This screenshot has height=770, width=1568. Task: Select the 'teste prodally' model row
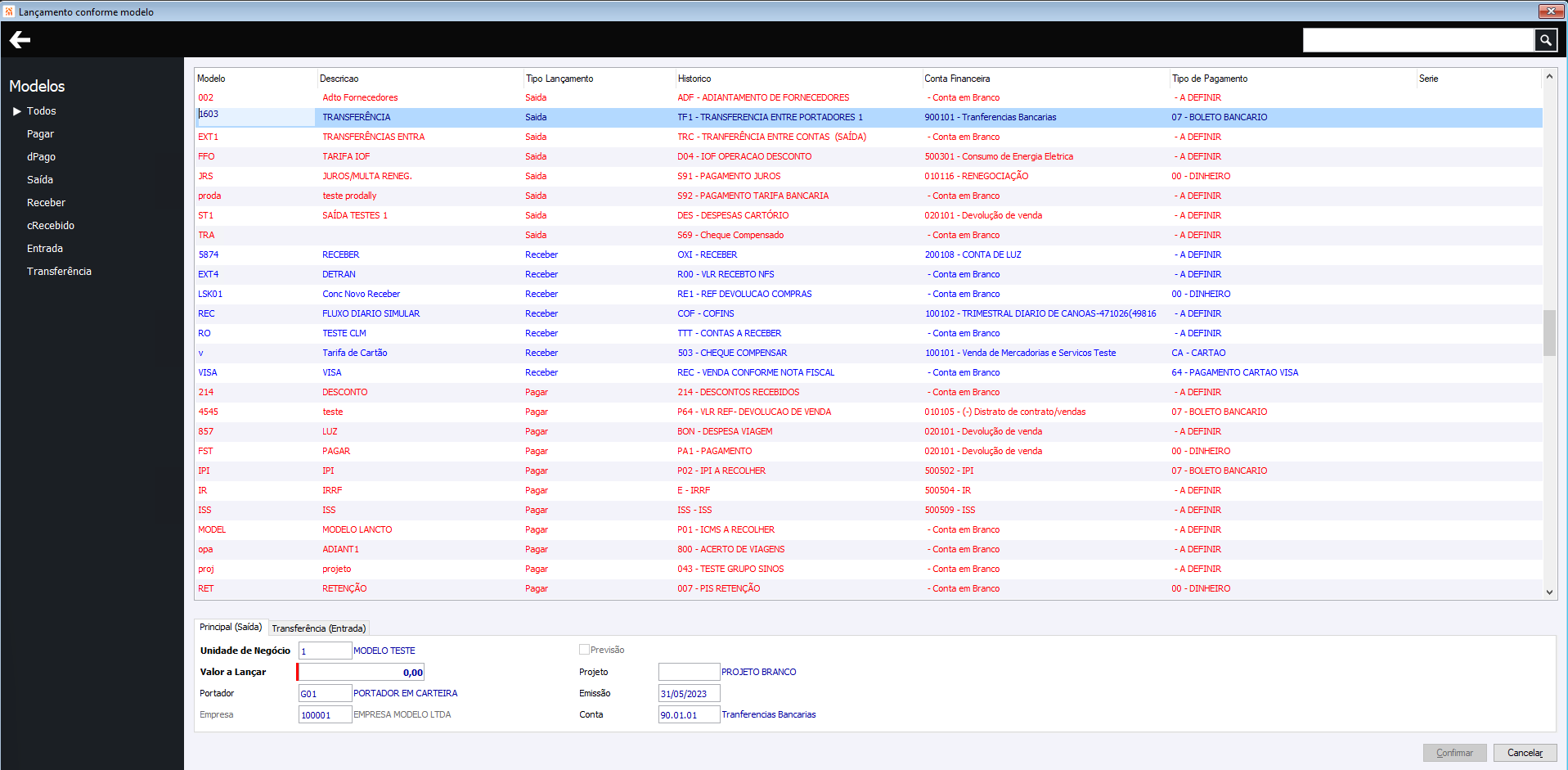[x=868, y=196]
